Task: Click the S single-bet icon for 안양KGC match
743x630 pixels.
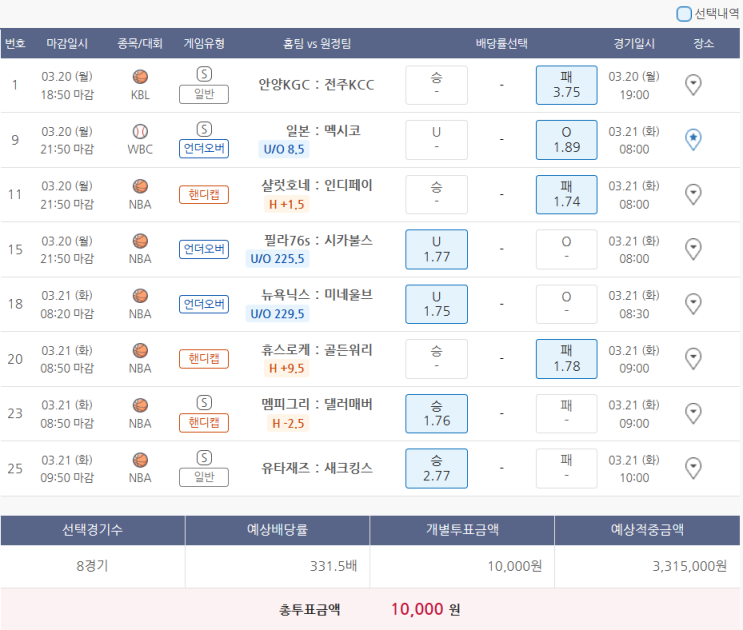Action: pos(204,74)
